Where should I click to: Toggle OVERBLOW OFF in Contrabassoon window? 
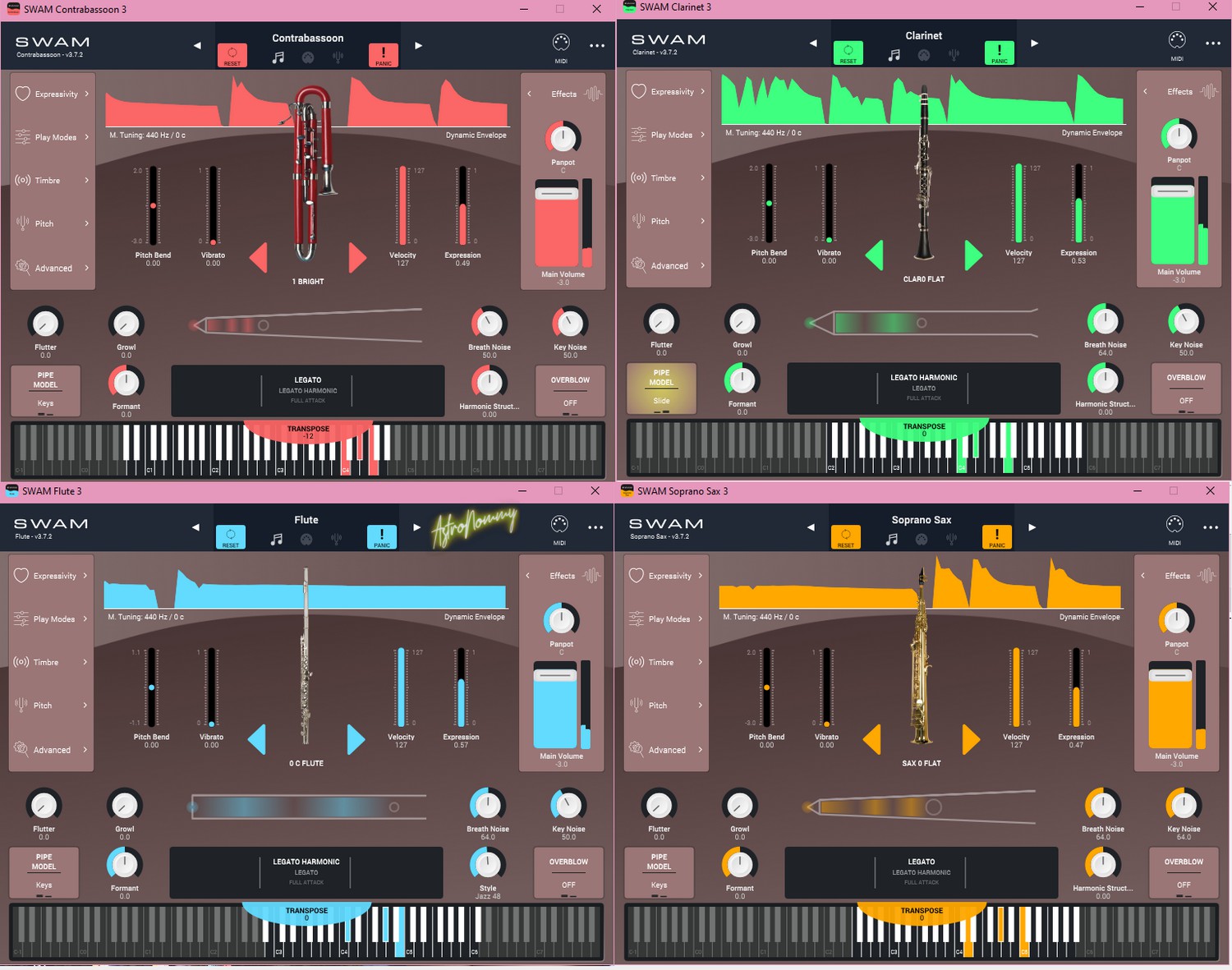570,391
